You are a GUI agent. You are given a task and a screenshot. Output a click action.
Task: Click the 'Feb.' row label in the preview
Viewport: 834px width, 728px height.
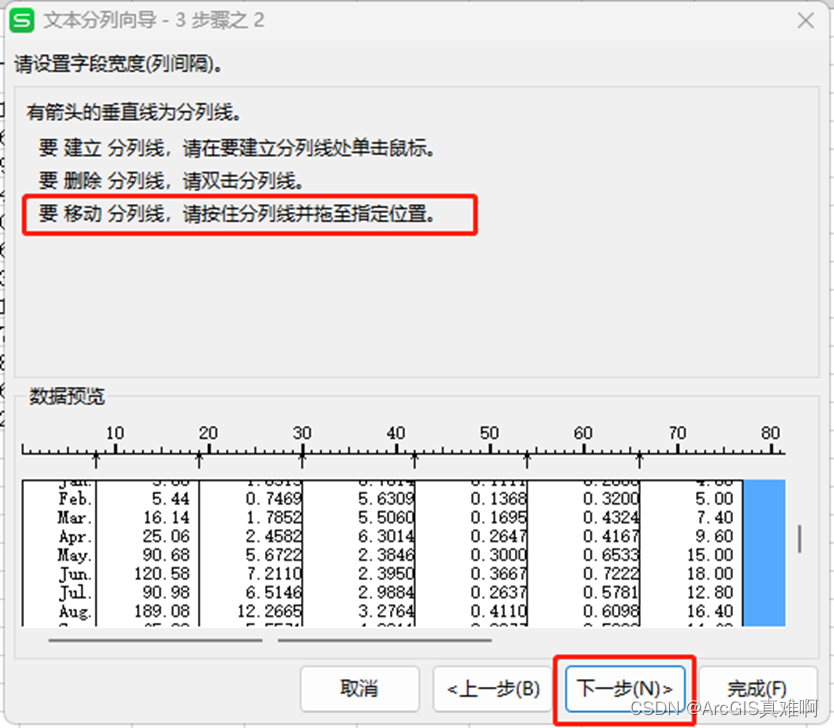(75, 499)
